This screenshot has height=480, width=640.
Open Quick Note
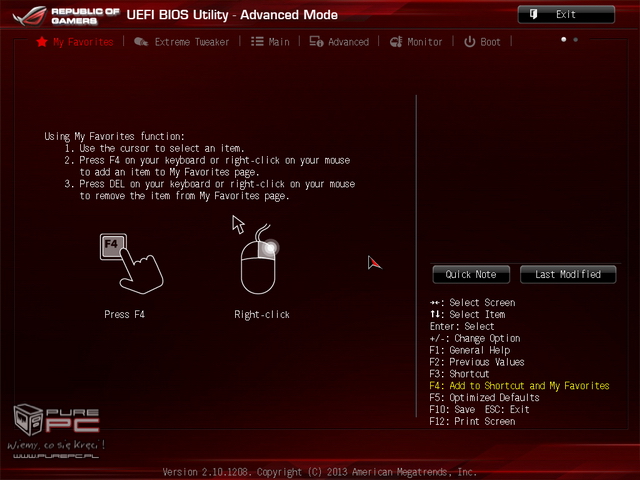[471, 274]
